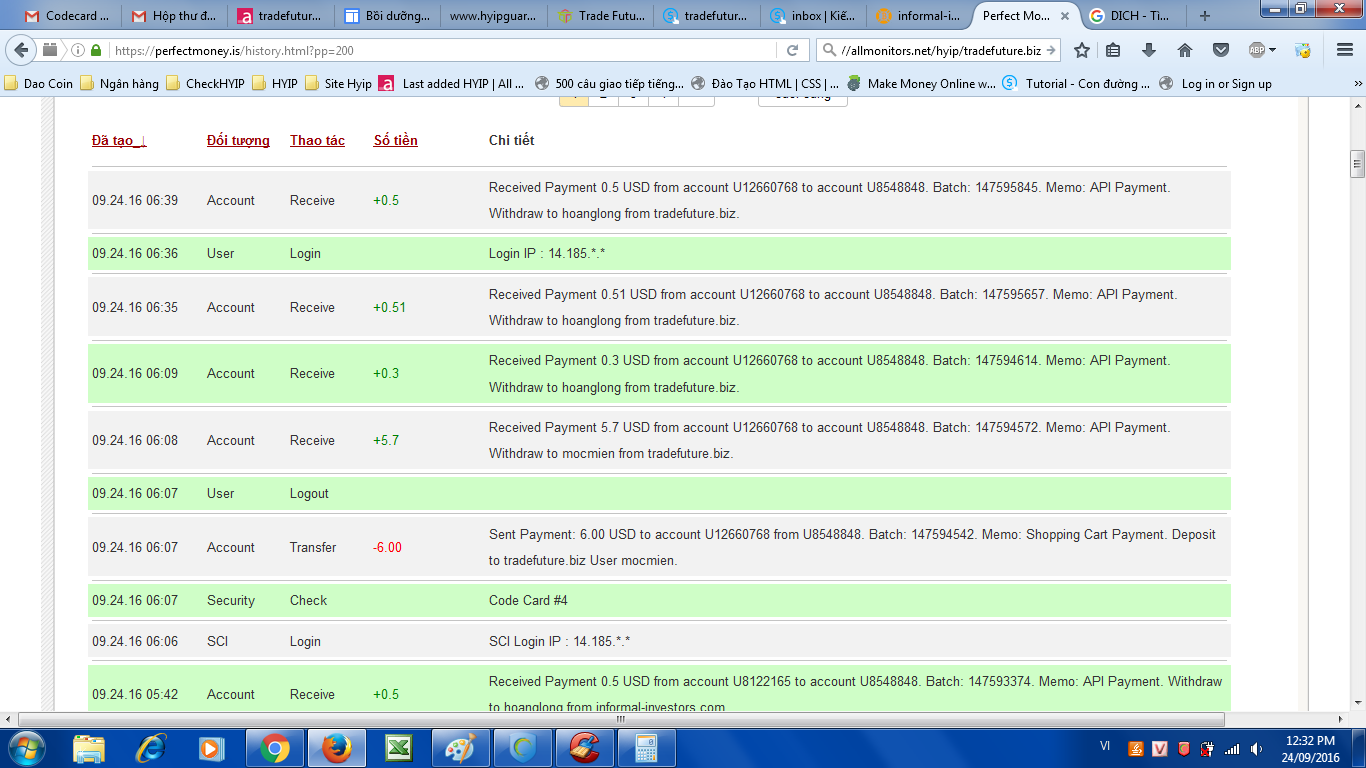Reload the page with the refresh icon
The height and width of the screenshot is (768, 1366).
click(792, 50)
